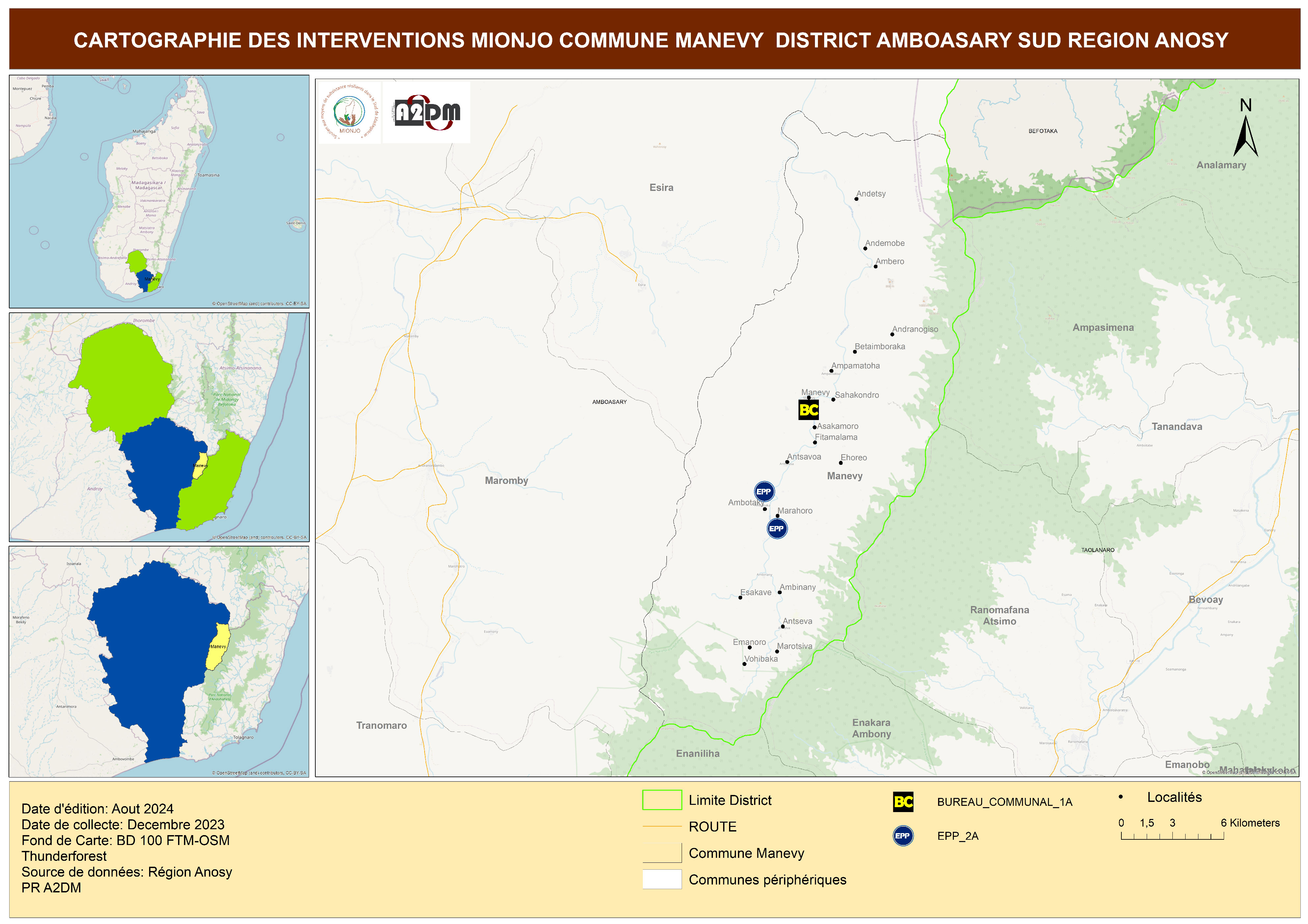Click the BC icon in legend
1308x924 pixels.
[903, 802]
